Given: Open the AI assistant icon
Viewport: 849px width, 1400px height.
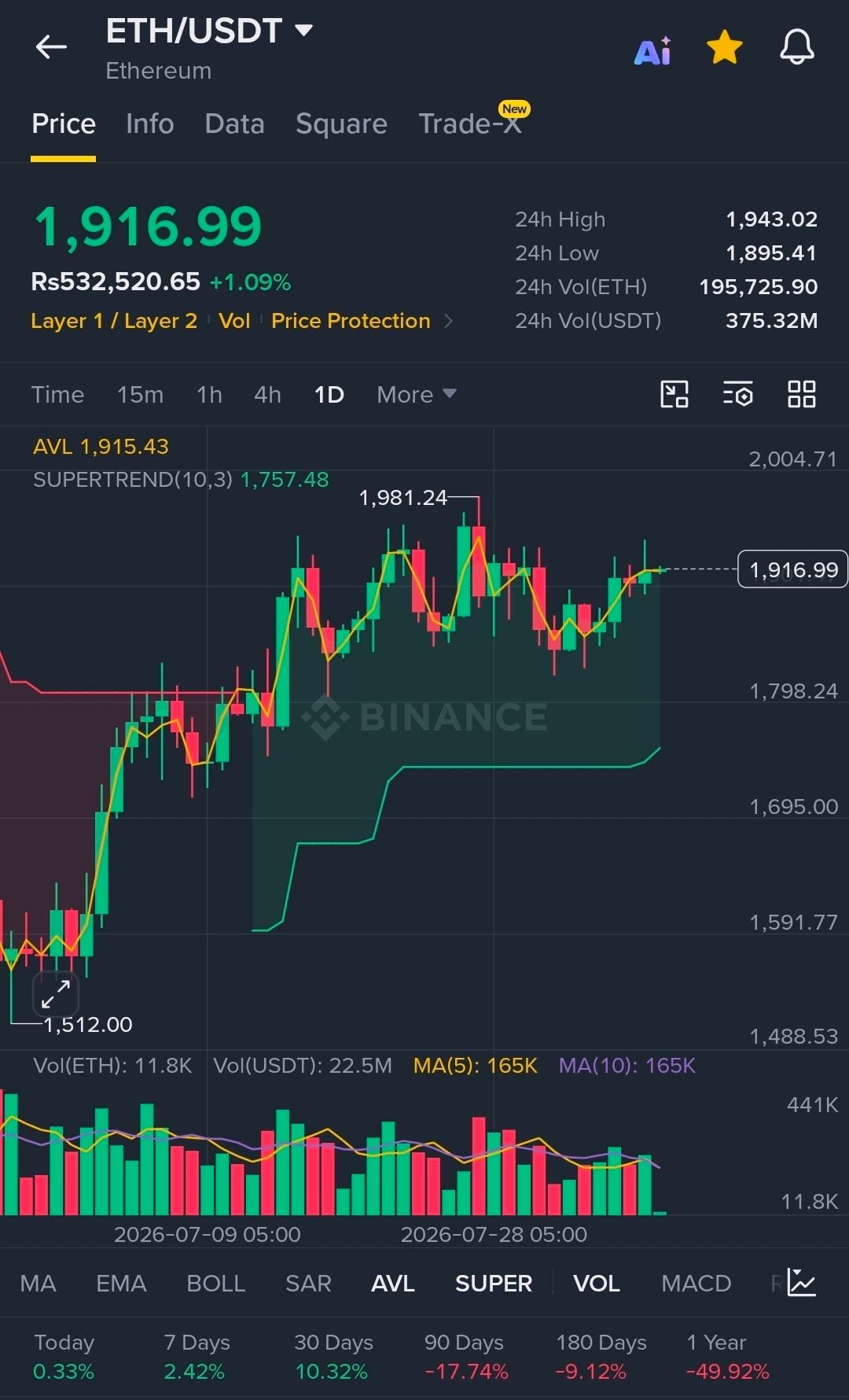Looking at the screenshot, I should (x=653, y=50).
